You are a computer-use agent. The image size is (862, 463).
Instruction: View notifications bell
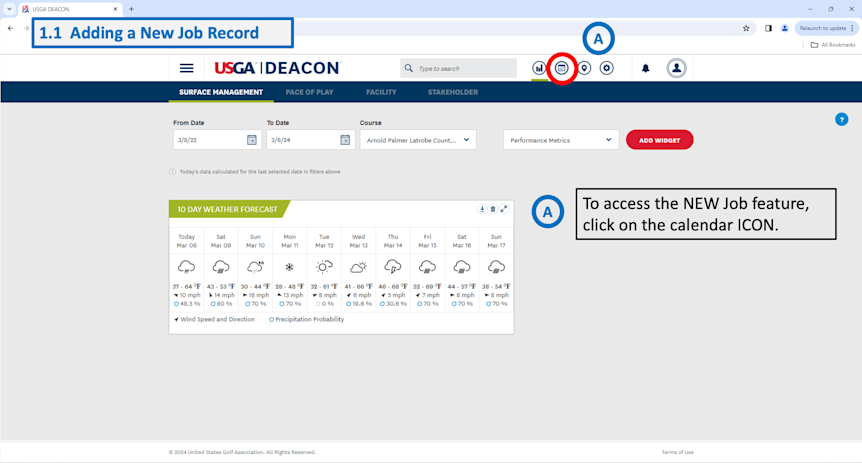645,68
